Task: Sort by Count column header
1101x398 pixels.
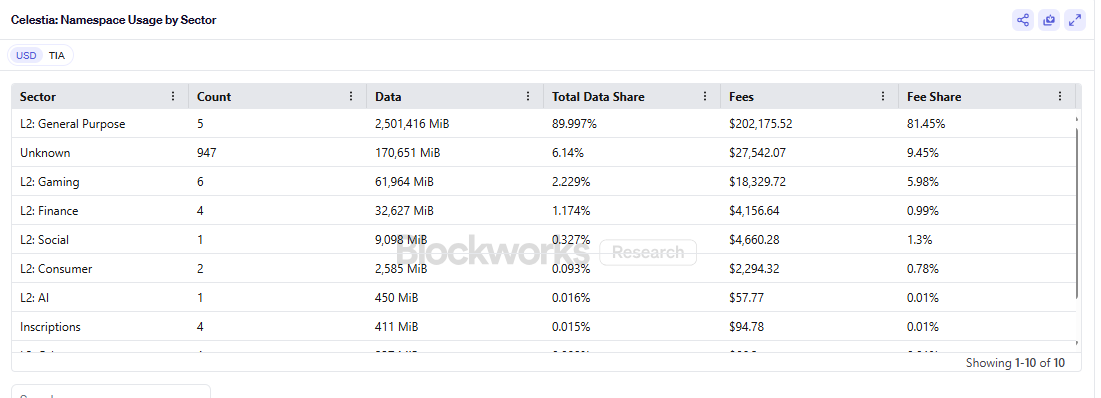Action: tap(214, 97)
